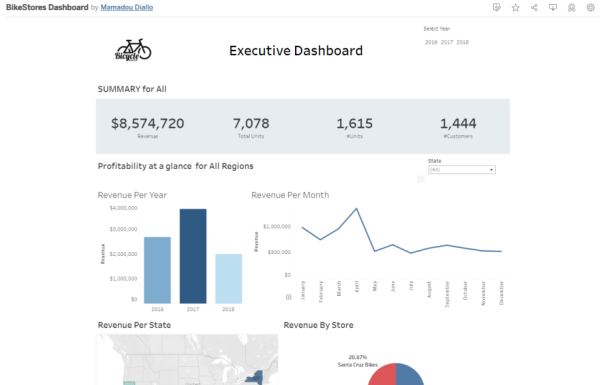Click the 1,615 #Units value
This screenshot has width=600, height=385.
click(x=354, y=123)
